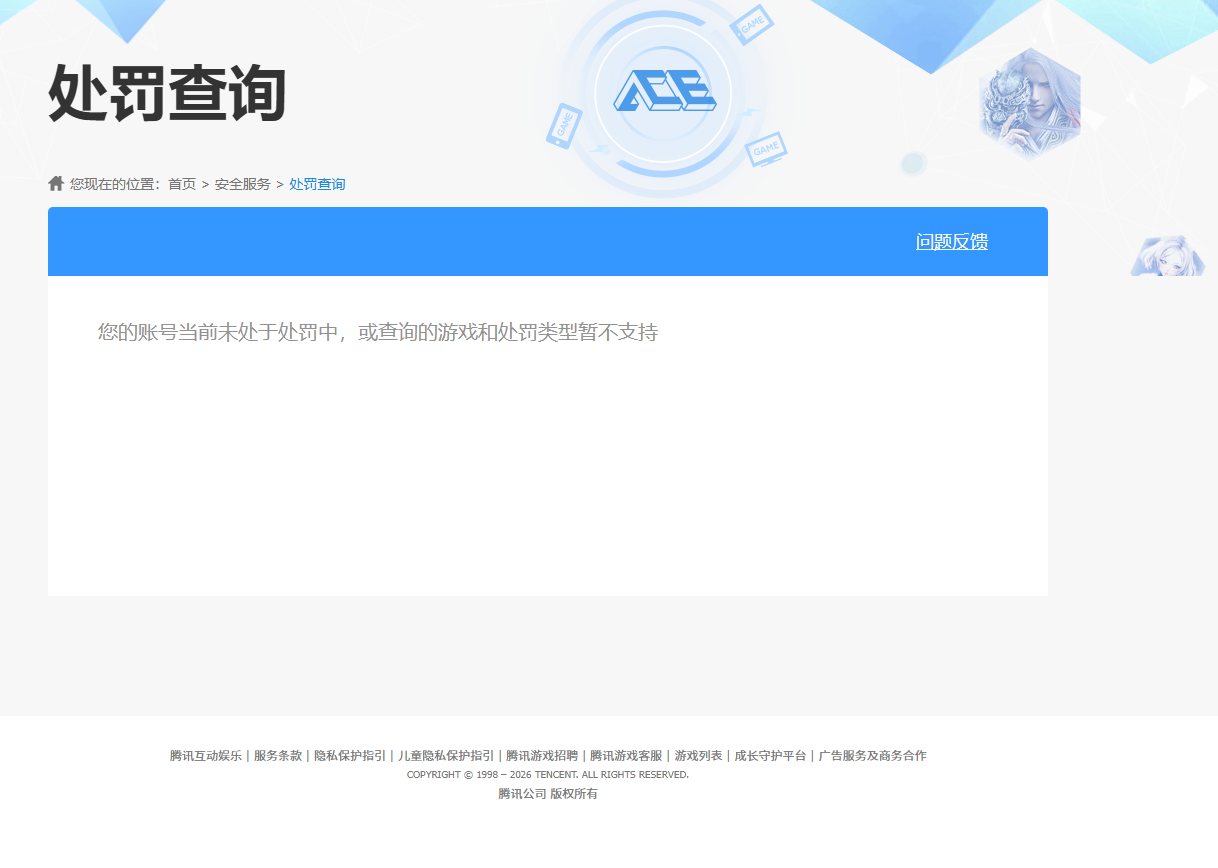
Task: Contact 腾讯游戏客服 customer service
Action: coord(624,756)
